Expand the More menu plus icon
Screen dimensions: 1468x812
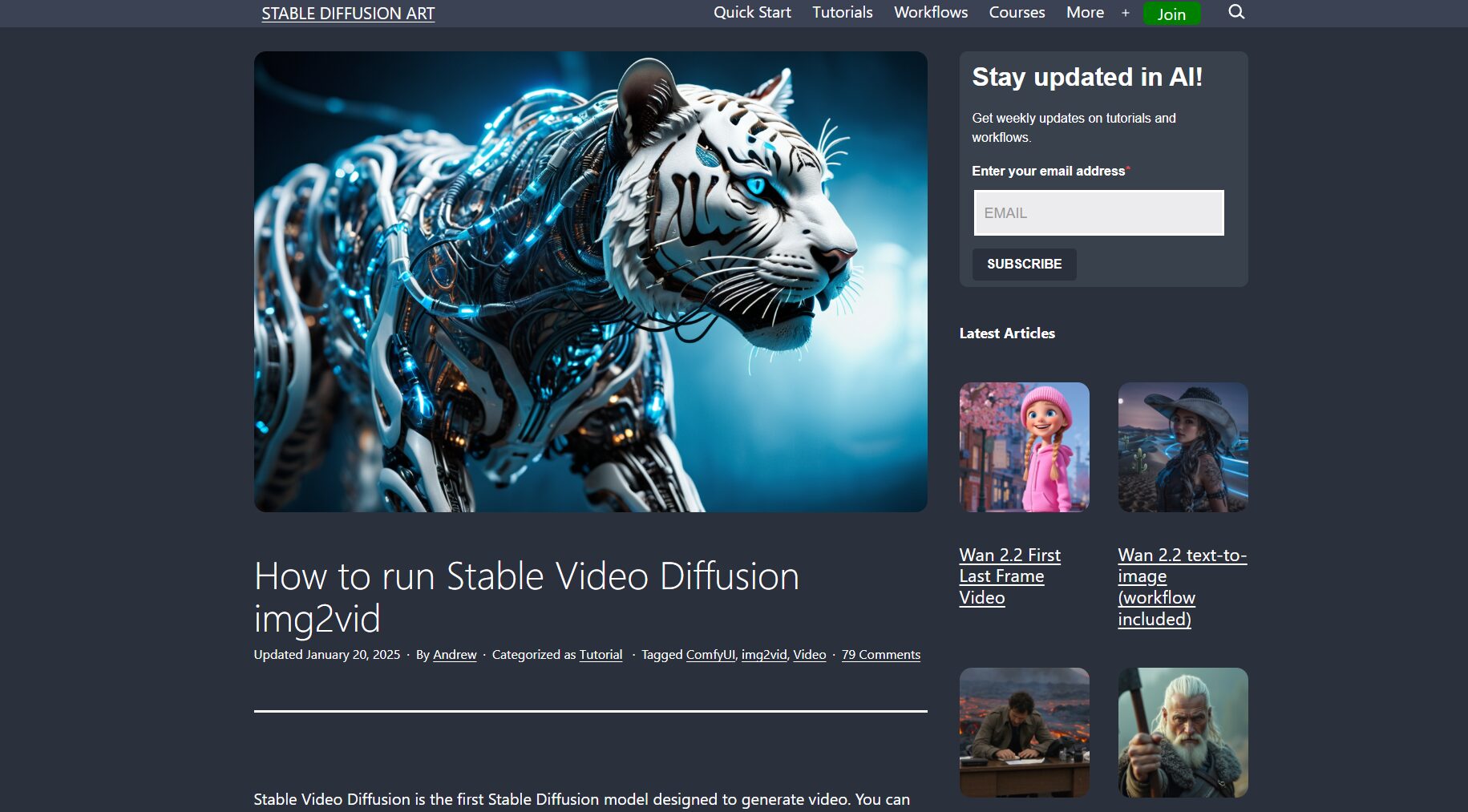1126,13
